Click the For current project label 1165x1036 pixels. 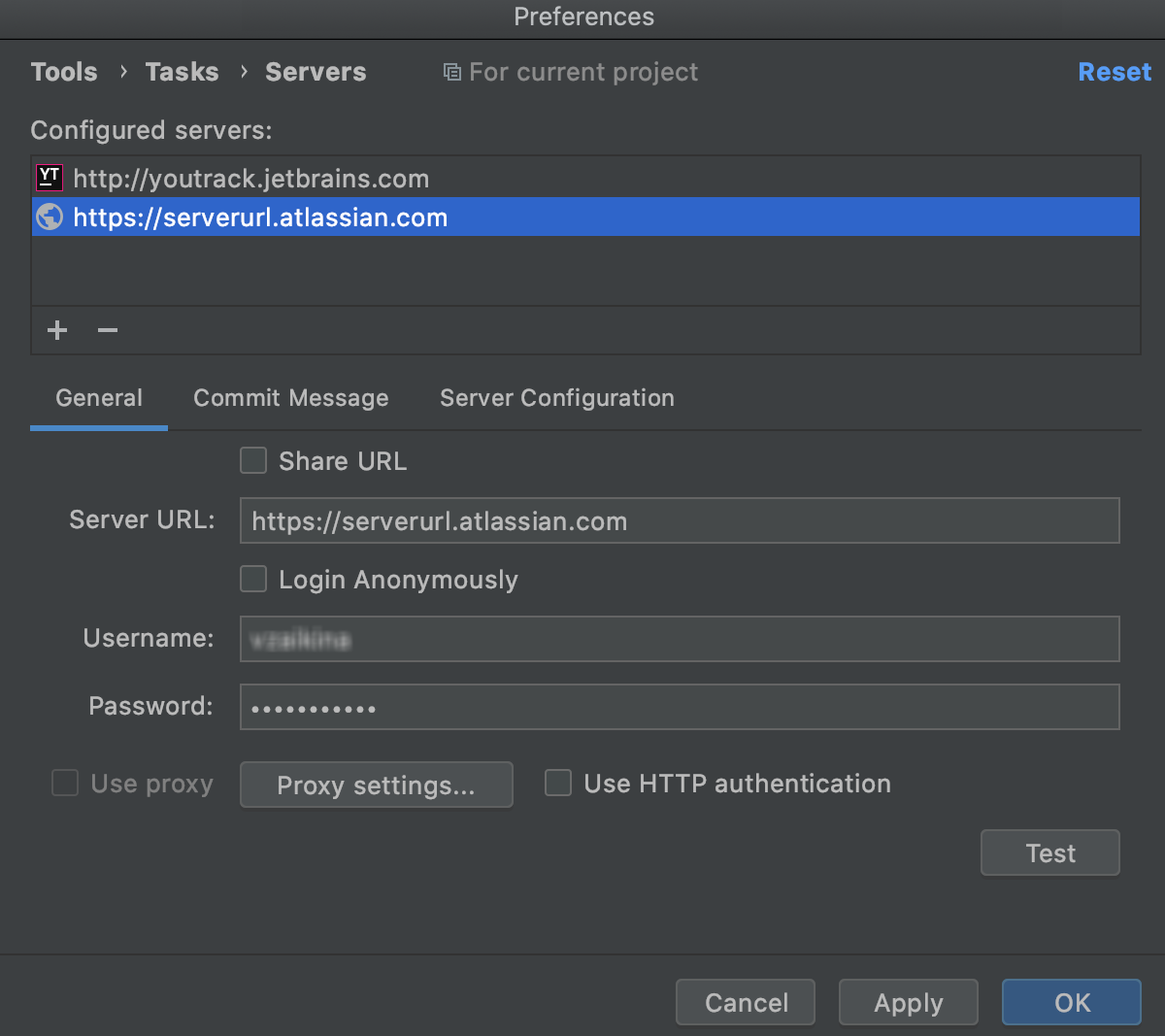(x=583, y=72)
